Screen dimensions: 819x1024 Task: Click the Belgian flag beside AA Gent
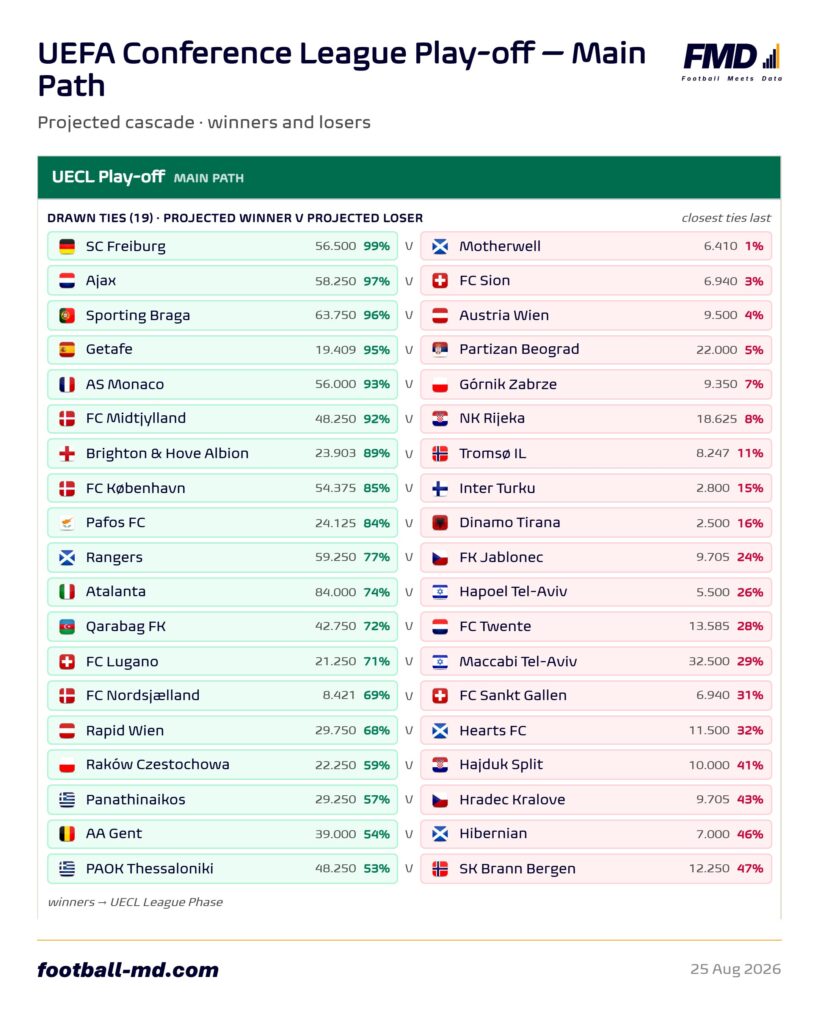point(67,834)
